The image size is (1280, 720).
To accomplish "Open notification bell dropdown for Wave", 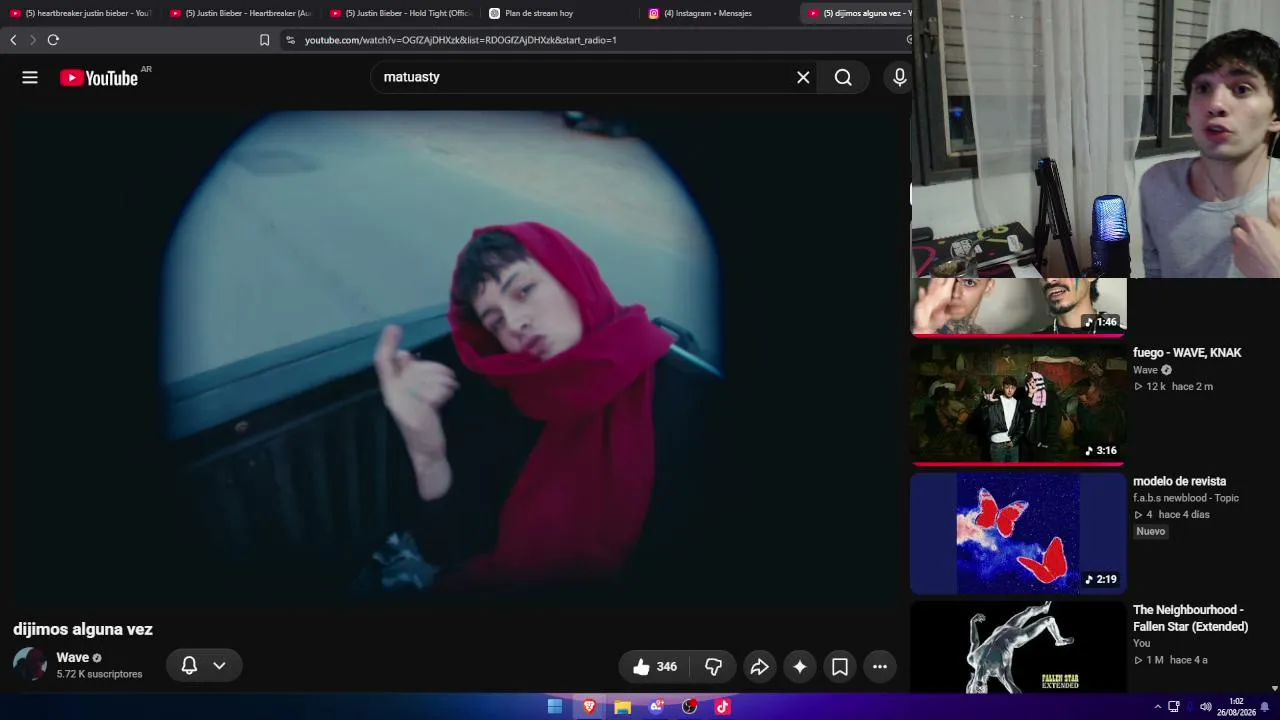I will tap(204, 665).
